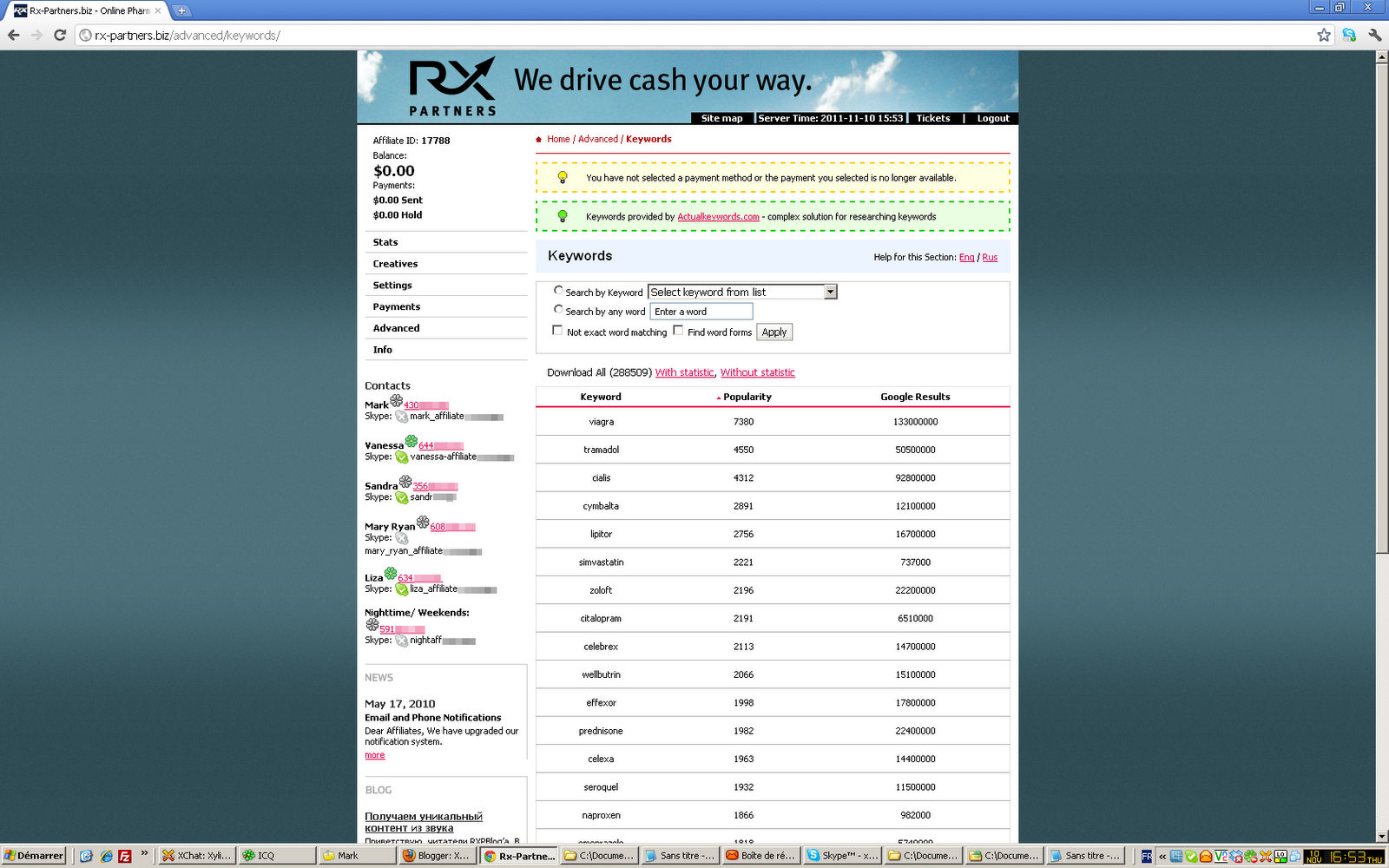Click Liza's green ICQ flower icon
The image size is (1389, 868).
(391, 574)
